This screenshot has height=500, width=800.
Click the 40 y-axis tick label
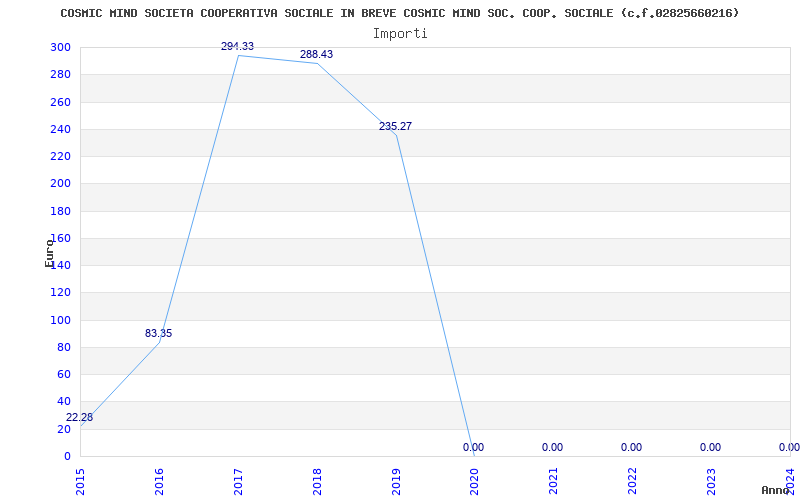(64, 402)
